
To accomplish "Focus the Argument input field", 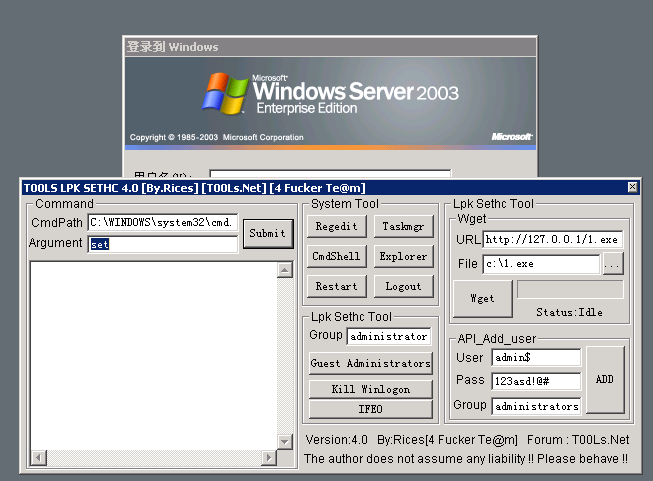I will [x=162, y=244].
